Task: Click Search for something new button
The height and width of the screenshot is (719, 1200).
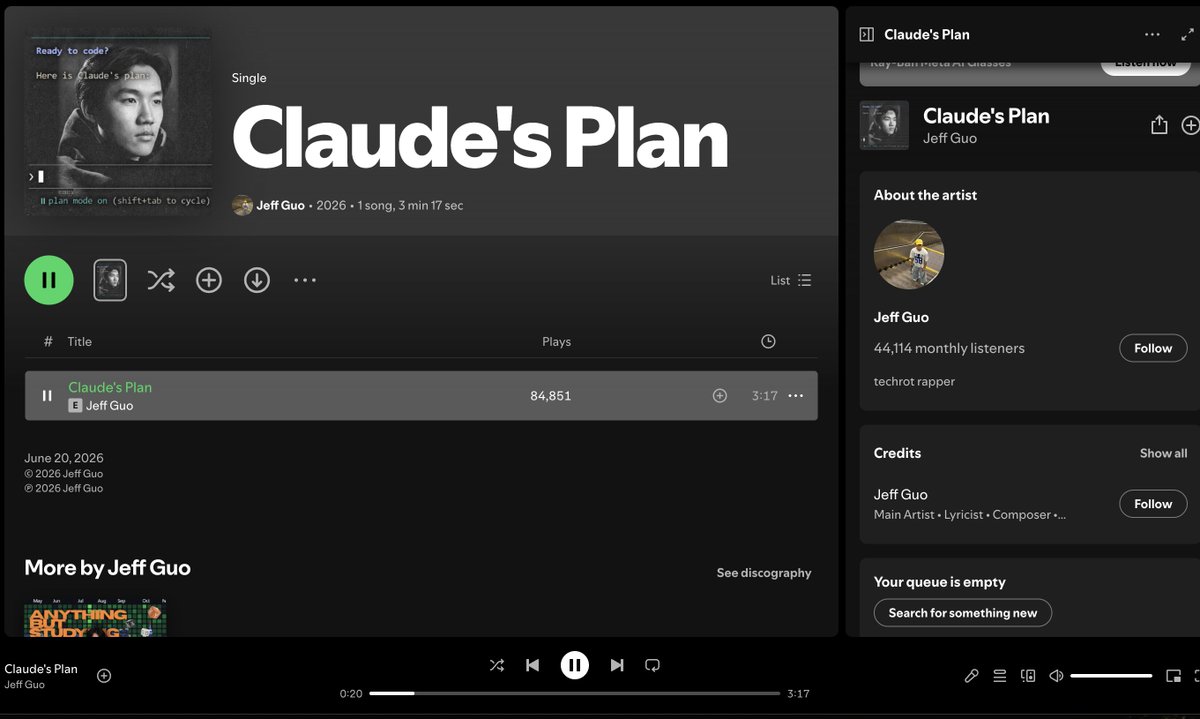Action: (963, 613)
